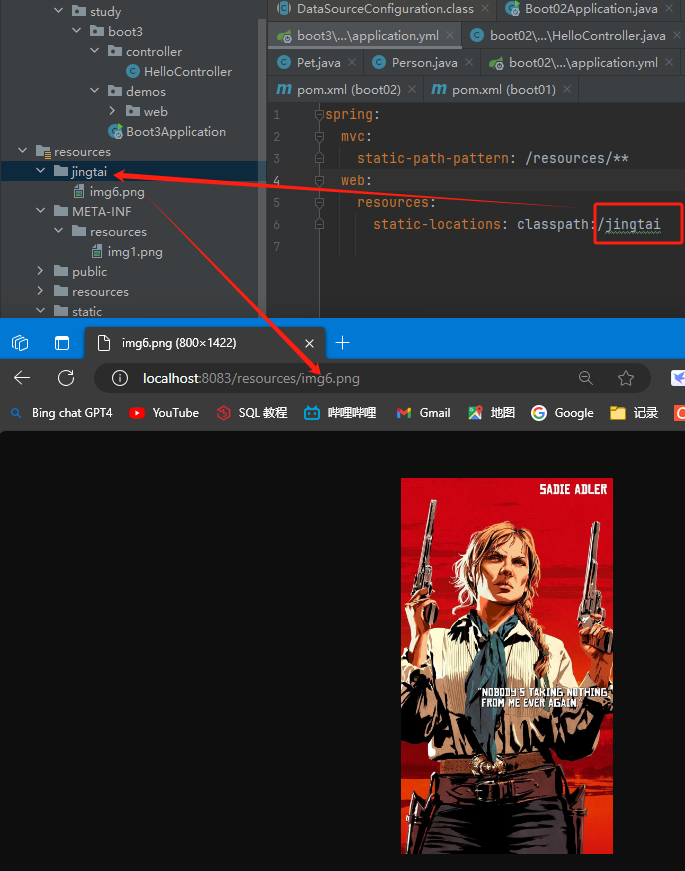685x871 pixels.
Task: Open a new browser tab
Action: point(343,343)
